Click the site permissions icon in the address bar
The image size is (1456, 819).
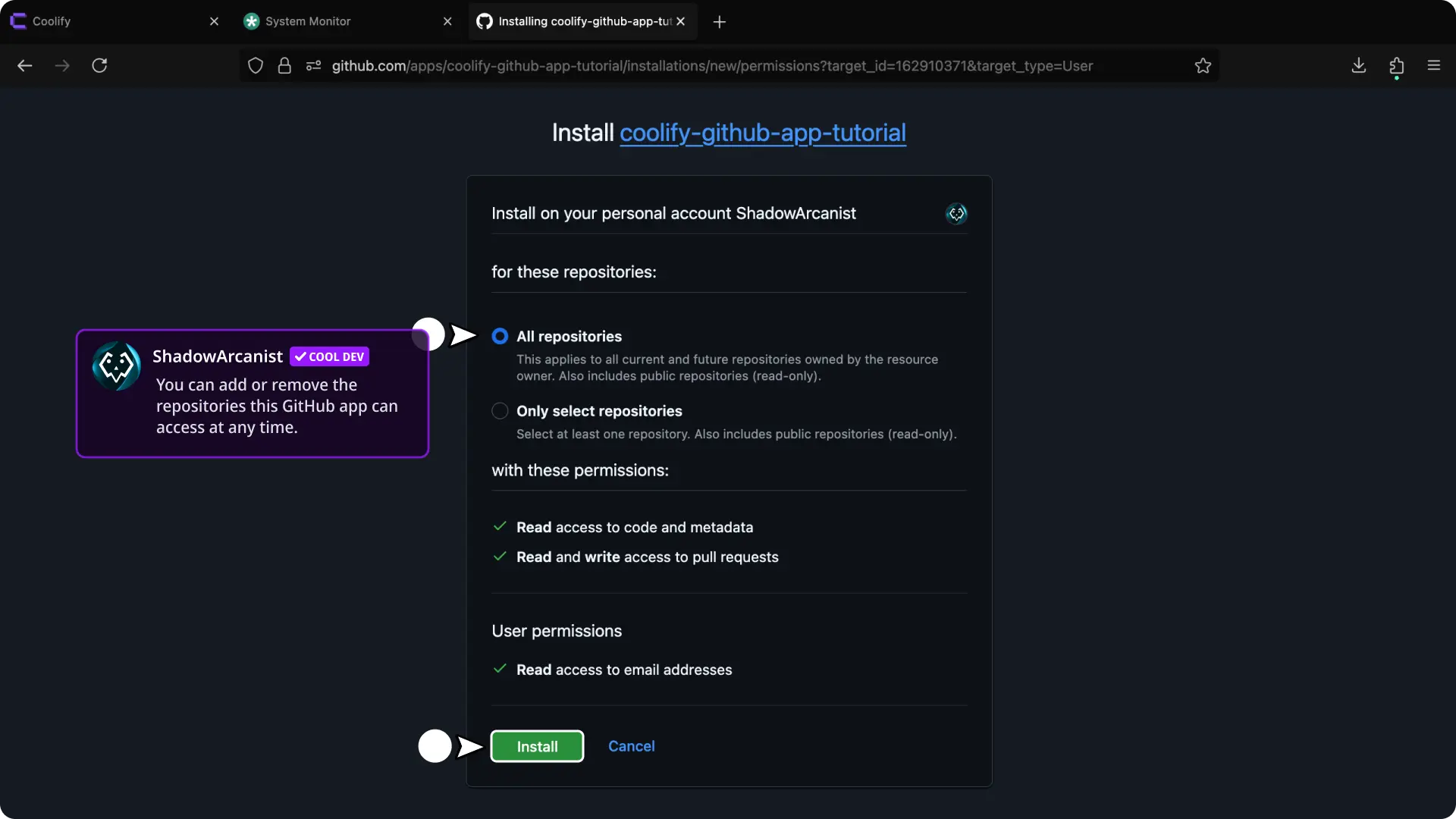313,66
